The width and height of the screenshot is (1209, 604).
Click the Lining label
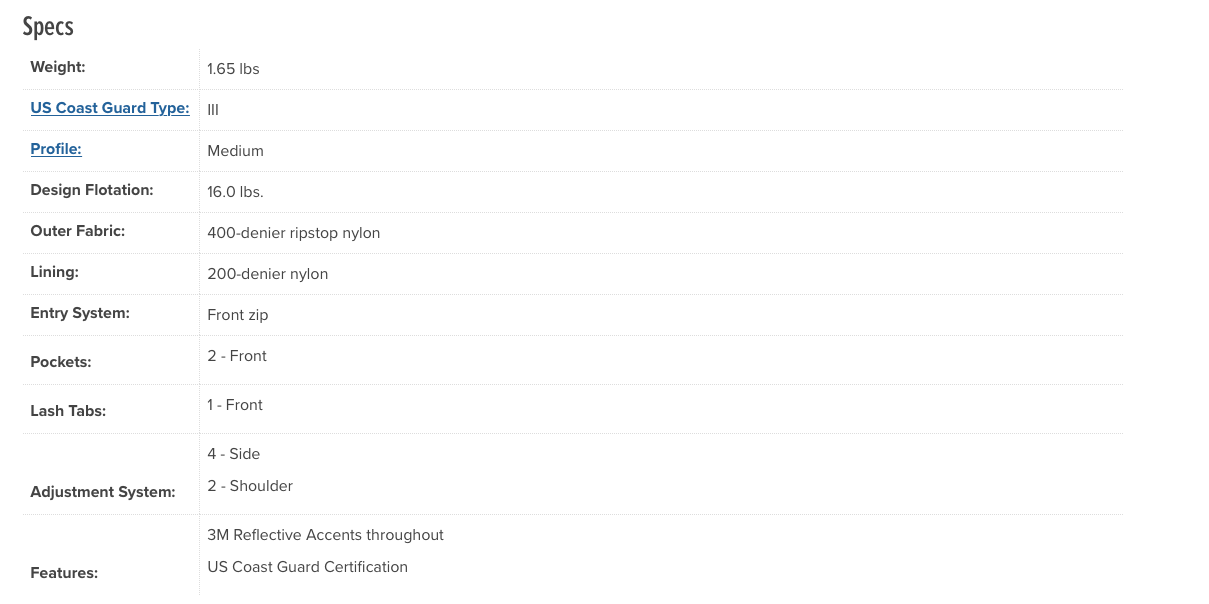54,272
